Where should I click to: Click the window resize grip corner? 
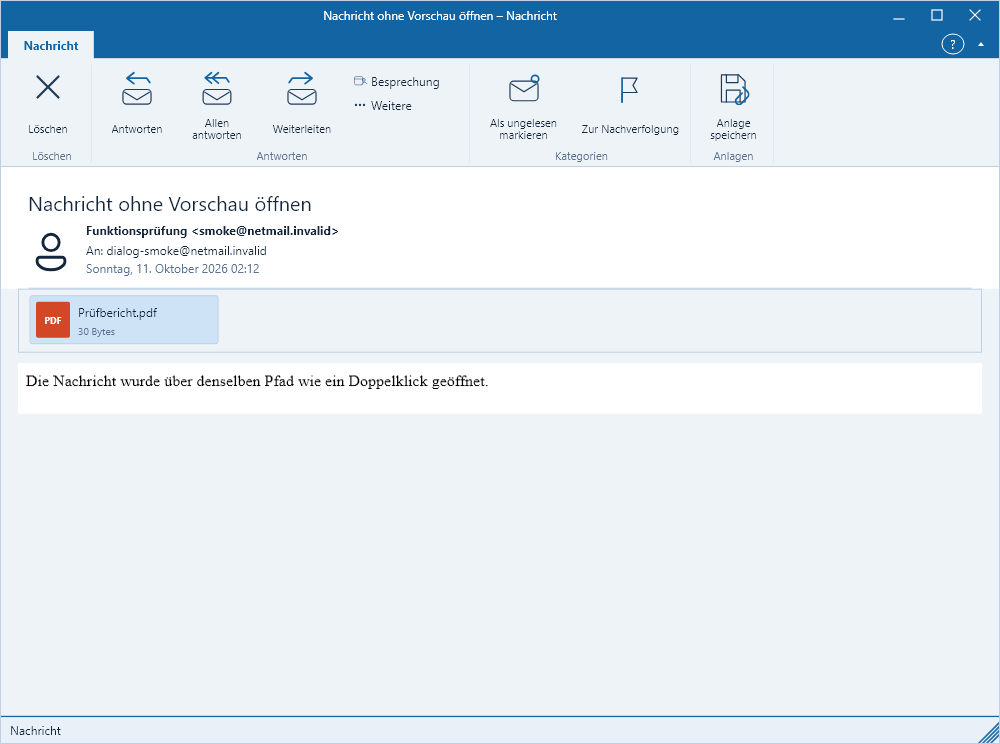(x=988, y=733)
